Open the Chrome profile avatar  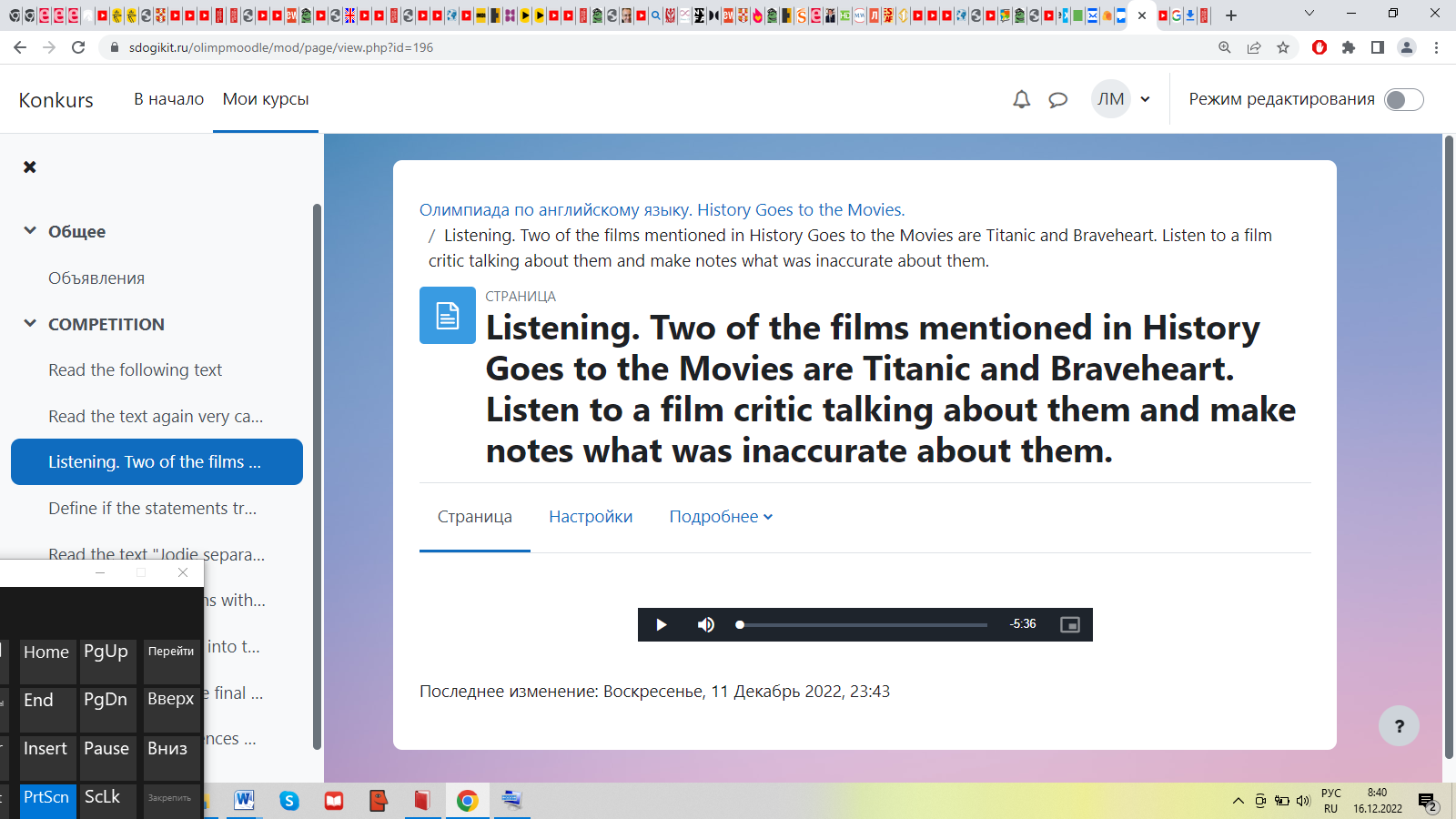[x=1407, y=47]
